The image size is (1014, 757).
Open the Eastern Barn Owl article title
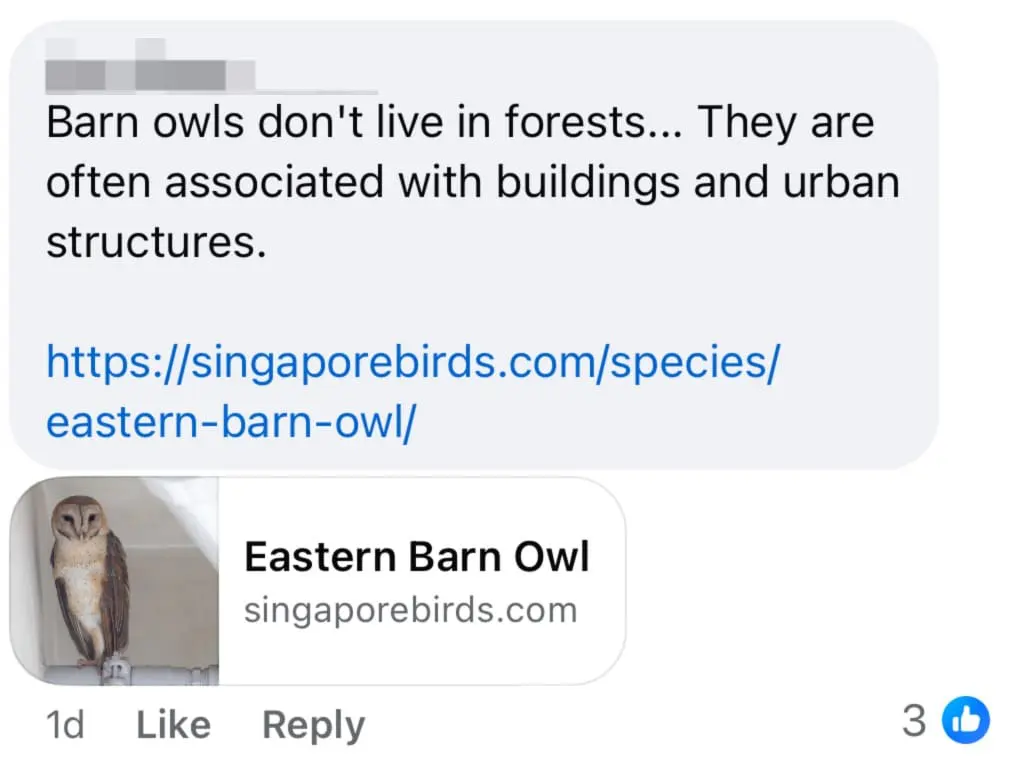coord(417,556)
